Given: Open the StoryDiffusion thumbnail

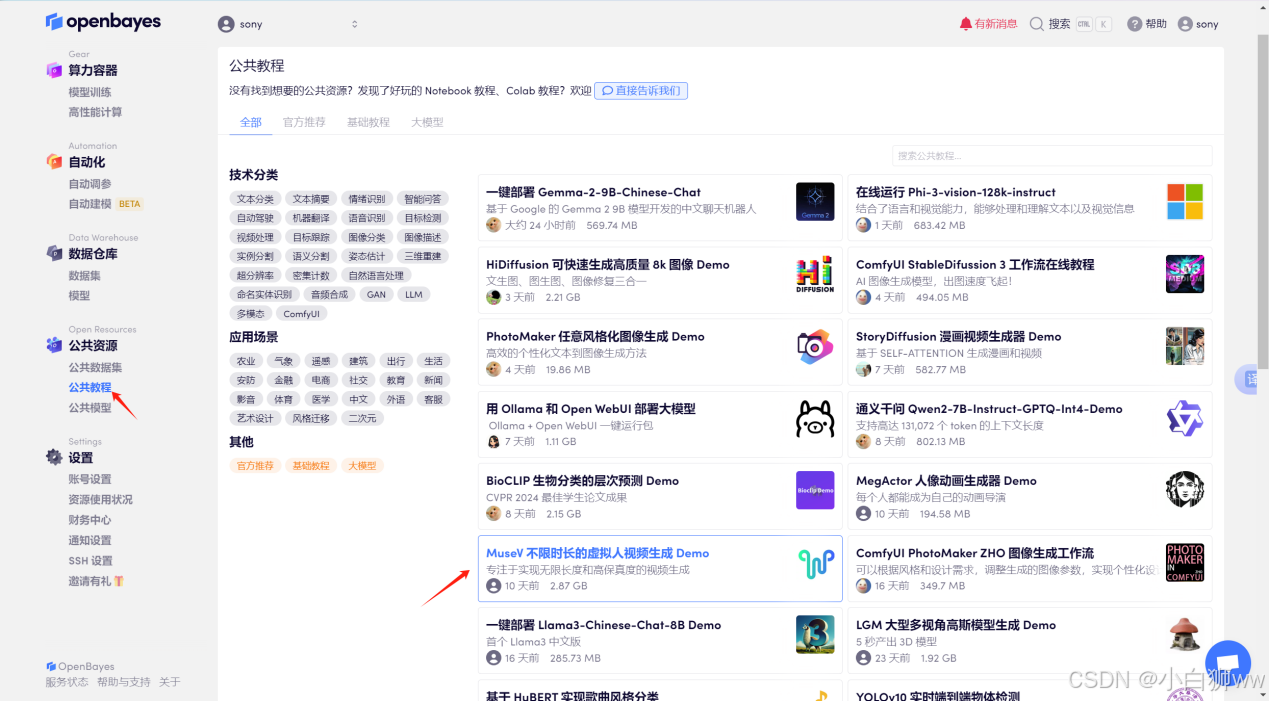Looking at the screenshot, I should pyautogui.click(x=1185, y=346).
